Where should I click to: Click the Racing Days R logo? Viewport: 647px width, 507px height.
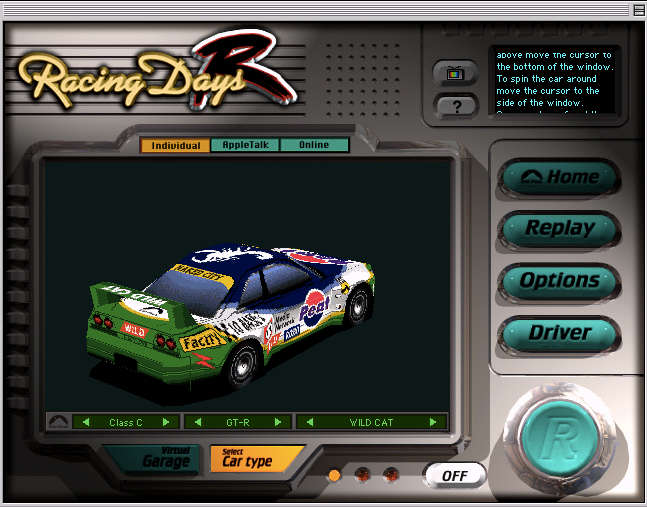[157, 70]
